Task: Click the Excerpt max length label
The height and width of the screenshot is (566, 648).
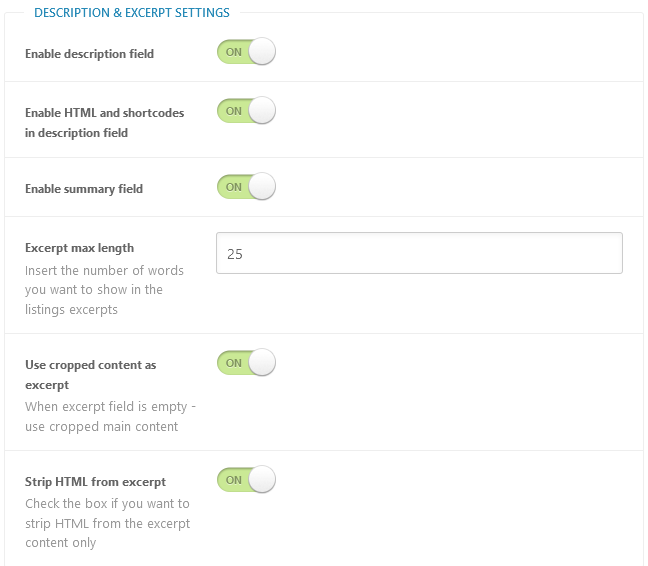Action: pyautogui.click(x=79, y=248)
